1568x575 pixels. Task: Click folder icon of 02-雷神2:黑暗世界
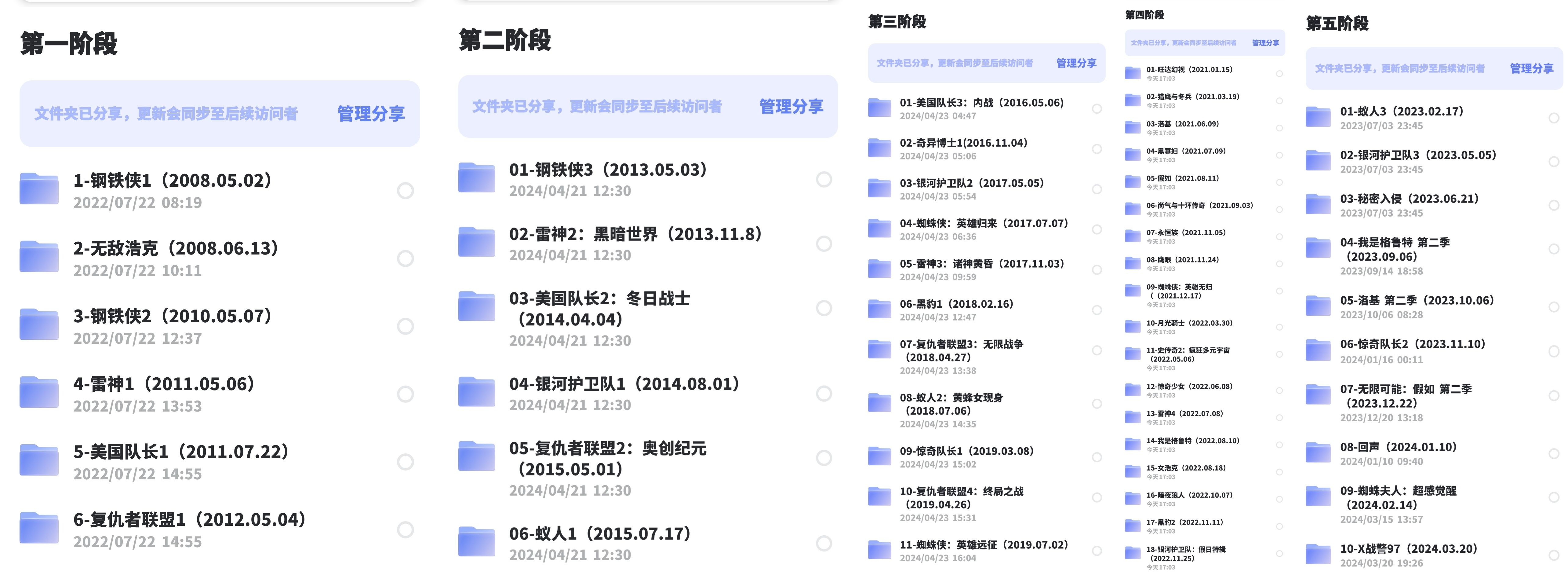click(477, 242)
